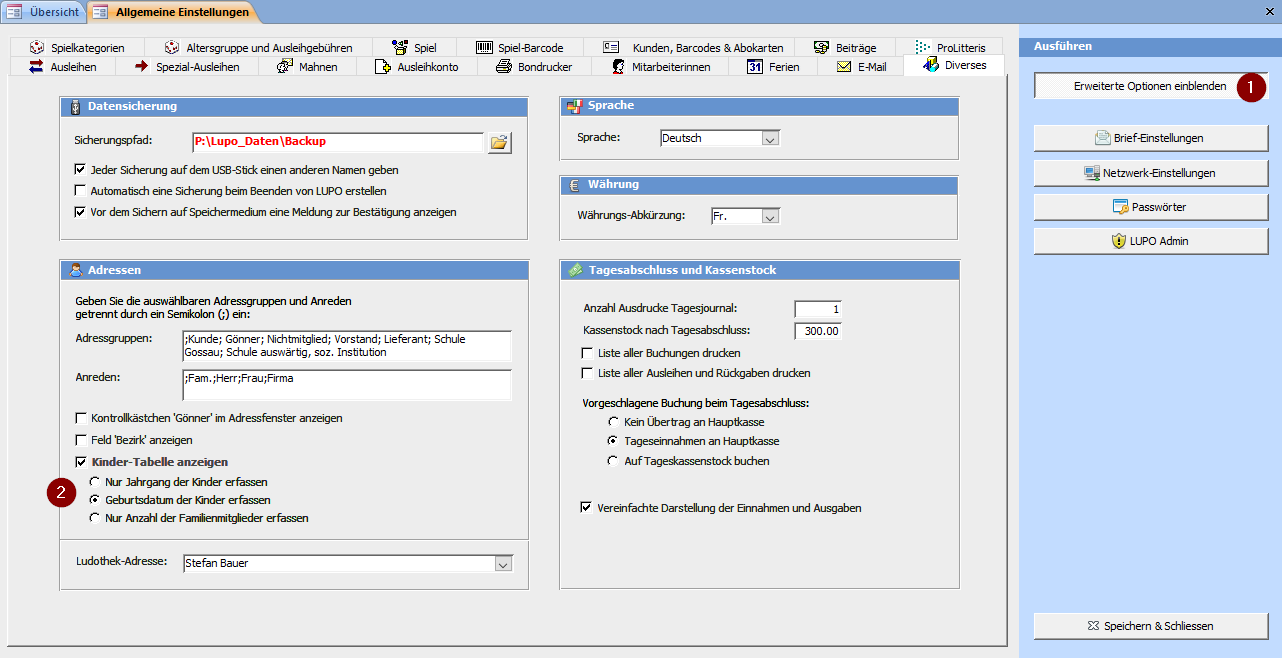Click the Mahnen tab icon
This screenshot has width=1282, height=658.
[284, 67]
